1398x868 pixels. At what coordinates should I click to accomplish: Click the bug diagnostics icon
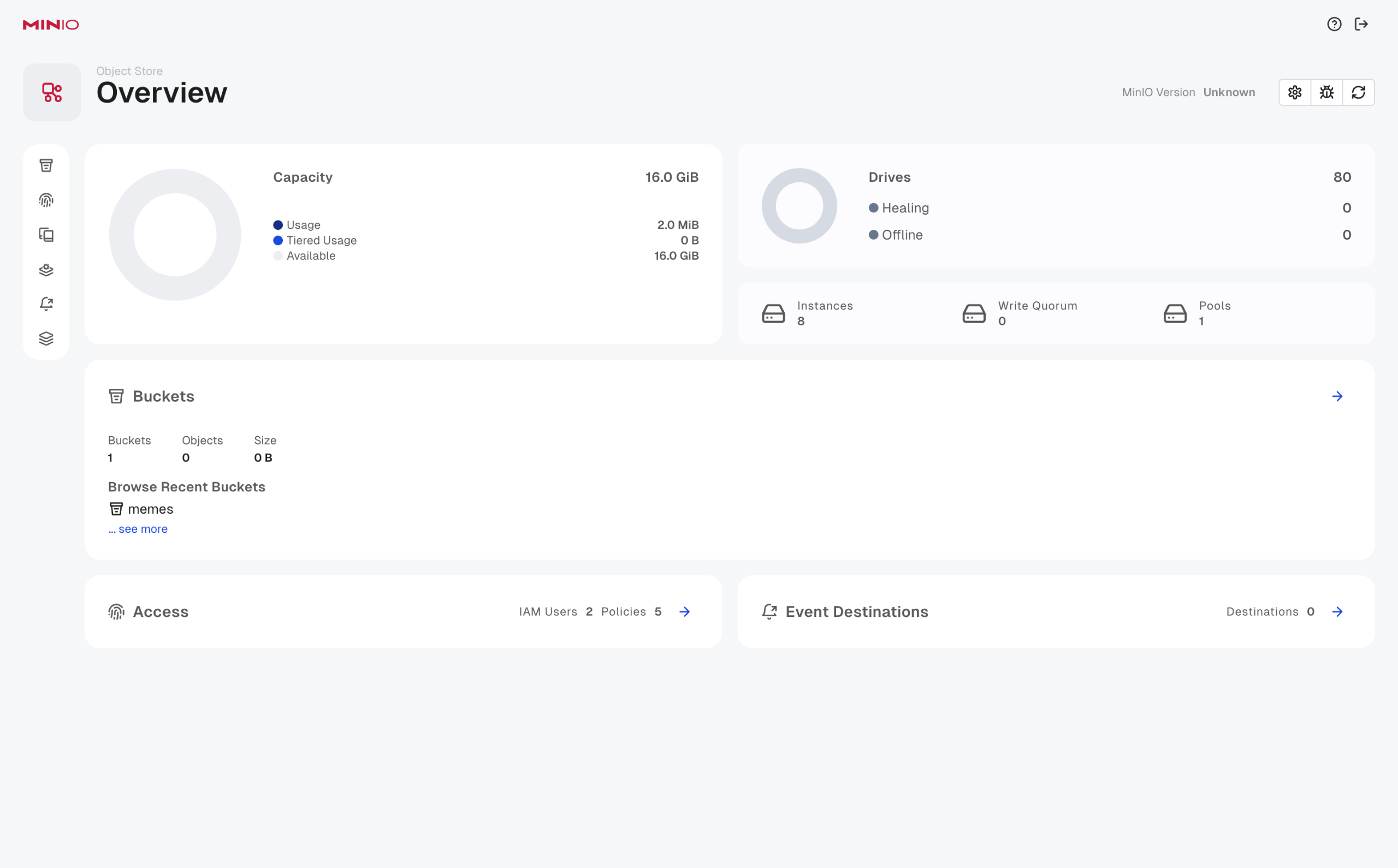pos(1326,92)
